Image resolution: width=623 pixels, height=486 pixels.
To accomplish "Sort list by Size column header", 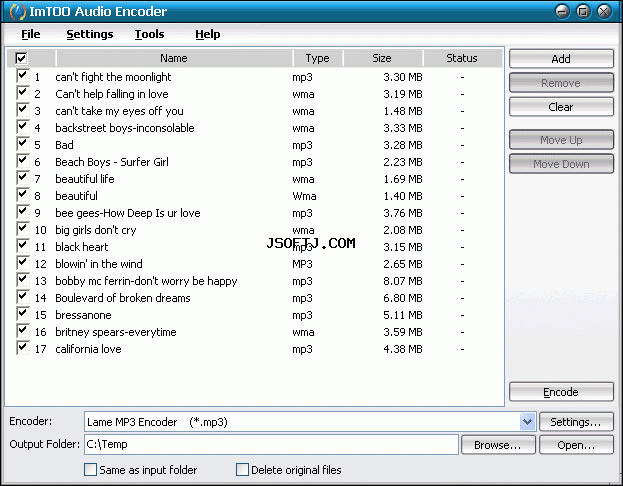I will 383,58.
